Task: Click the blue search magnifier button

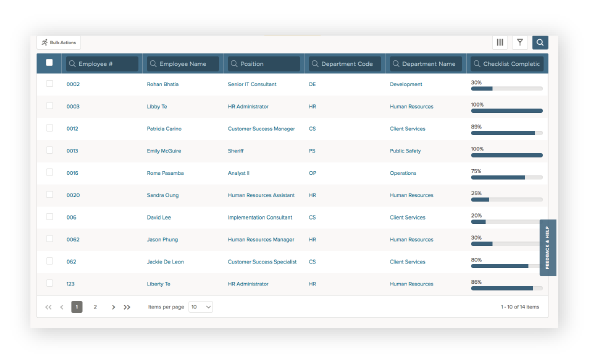Action: click(x=540, y=42)
